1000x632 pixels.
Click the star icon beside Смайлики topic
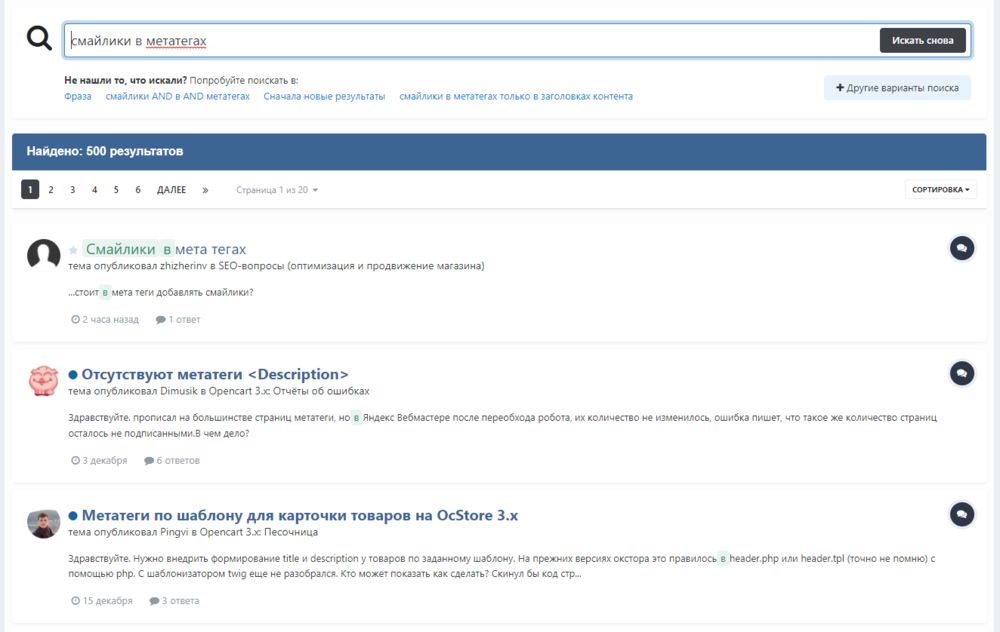(73, 249)
